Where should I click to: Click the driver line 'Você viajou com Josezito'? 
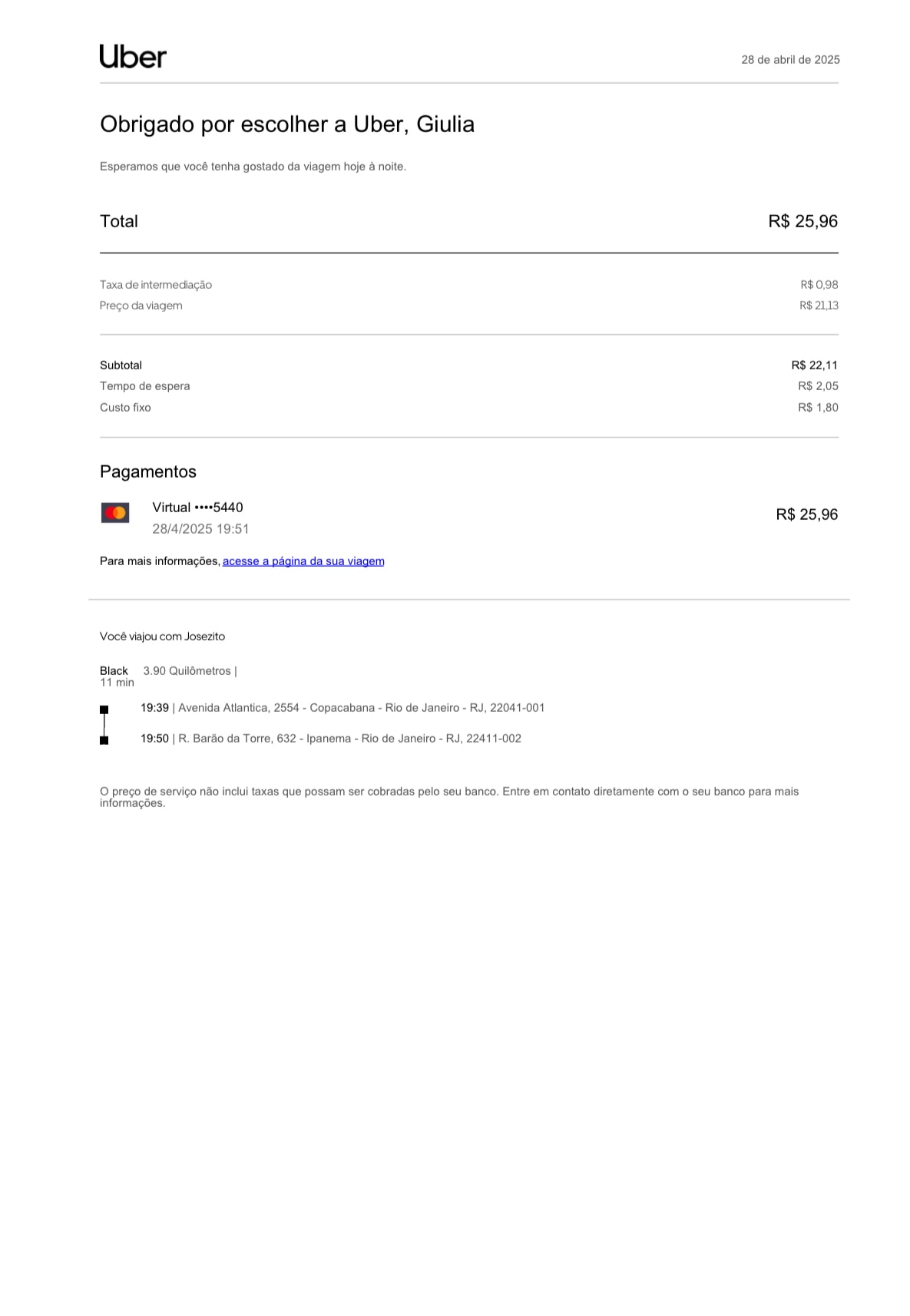[x=162, y=637]
